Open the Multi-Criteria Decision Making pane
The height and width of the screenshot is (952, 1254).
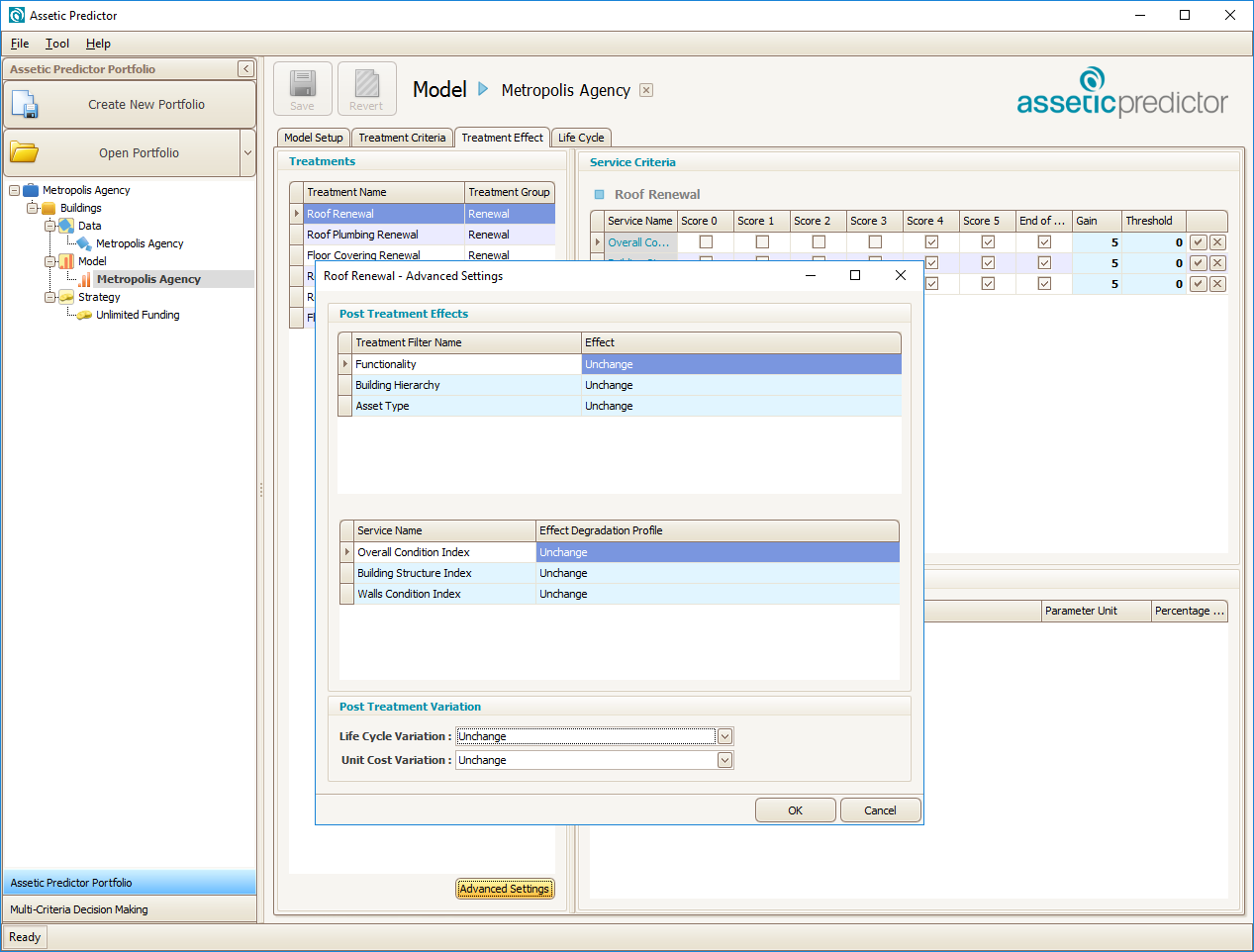130,909
